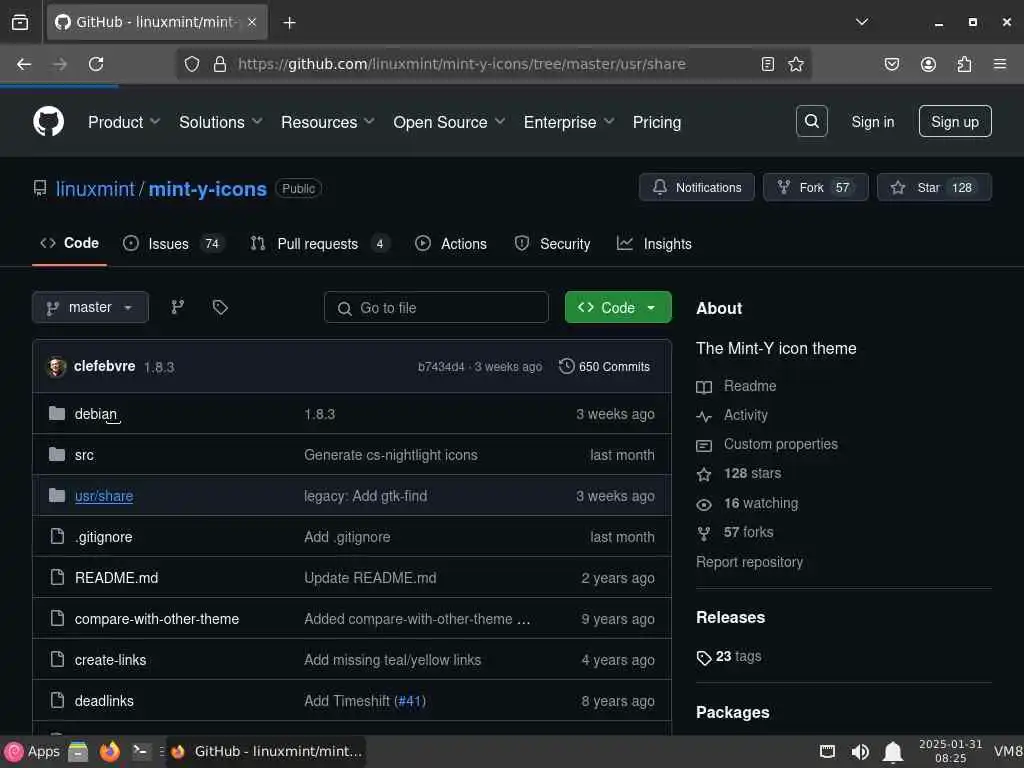Click clefebvre's avatar image
The image size is (1024, 768).
(56, 367)
